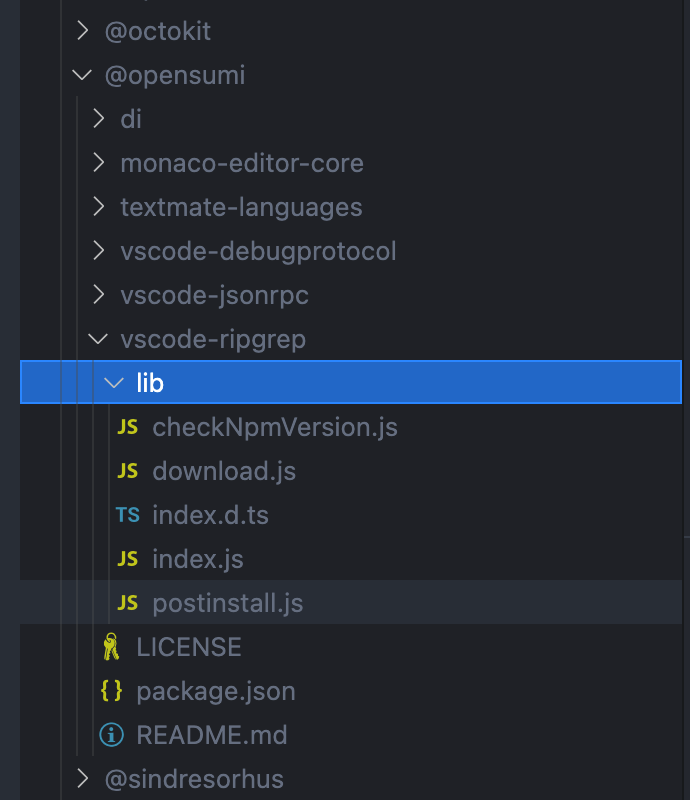Click the JS icon beside download.js
This screenshot has width=690, height=800.
pyautogui.click(x=127, y=470)
